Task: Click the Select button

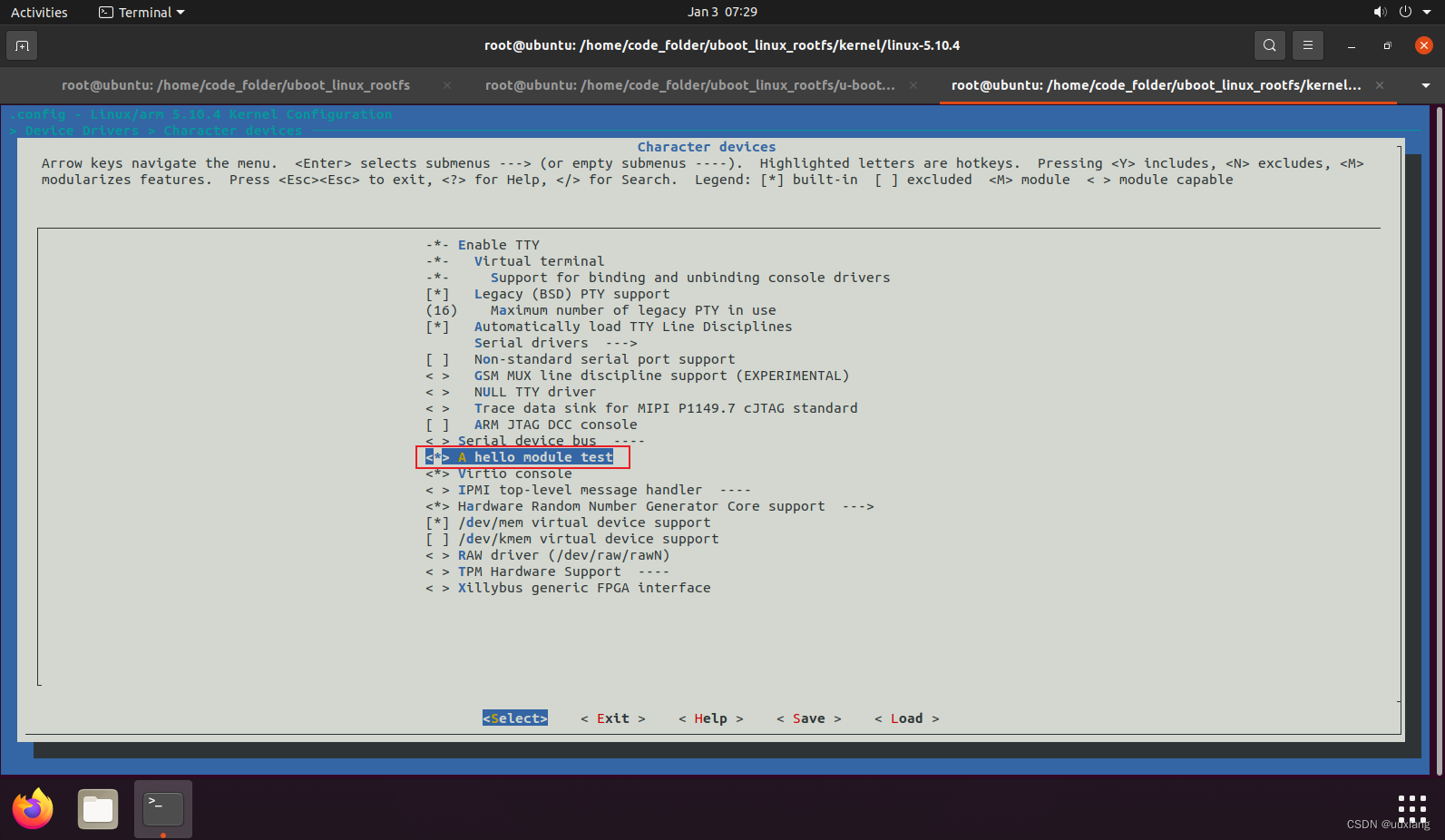Action: click(515, 718)
